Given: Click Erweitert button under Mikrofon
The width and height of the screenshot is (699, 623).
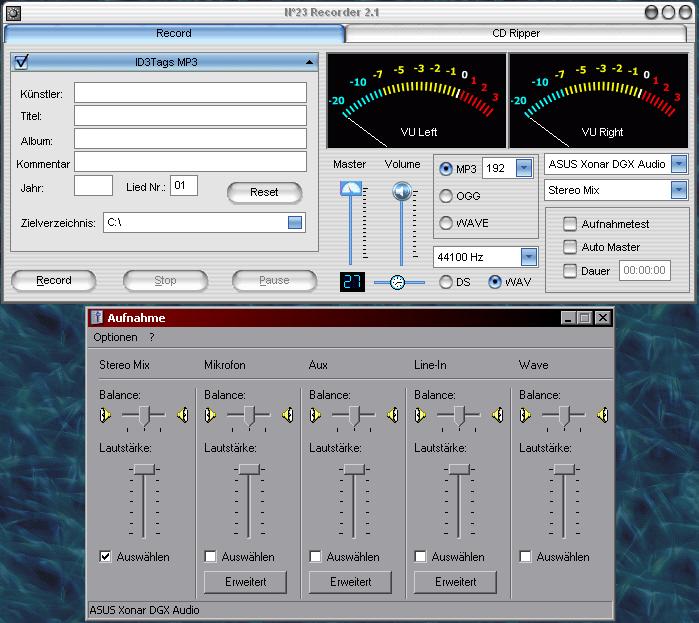Looking at the screenshot, I should pos(245,581).
